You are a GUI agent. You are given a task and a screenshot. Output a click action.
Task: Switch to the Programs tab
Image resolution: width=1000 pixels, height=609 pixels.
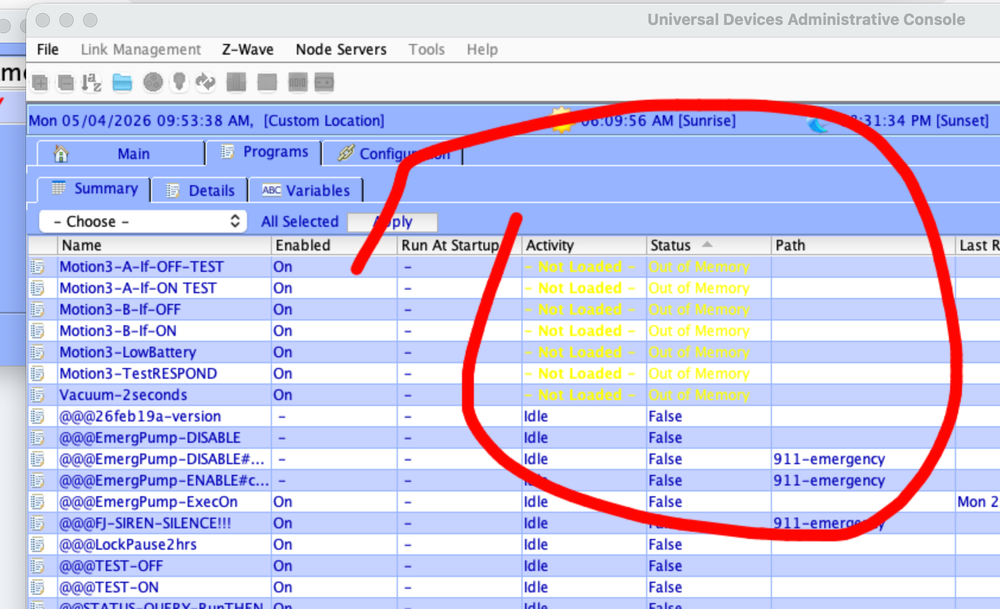[x=263, y=152]
